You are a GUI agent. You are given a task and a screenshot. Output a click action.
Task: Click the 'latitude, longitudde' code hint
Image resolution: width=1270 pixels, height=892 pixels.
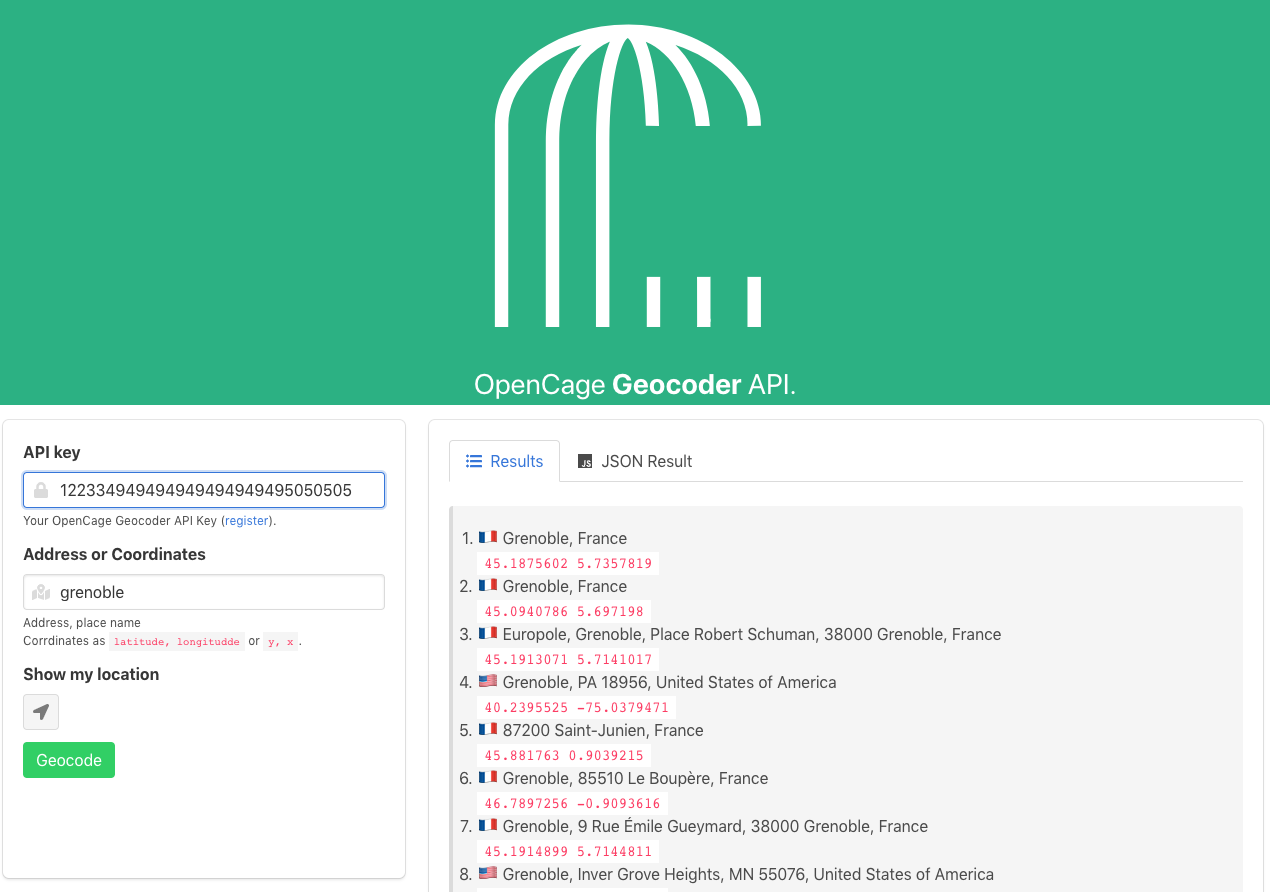tap(177, 642)
